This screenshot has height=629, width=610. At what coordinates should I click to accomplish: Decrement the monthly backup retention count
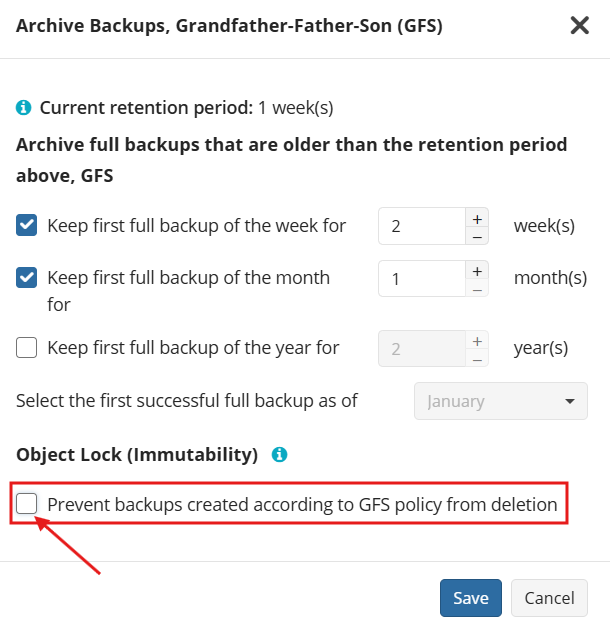click(477, 288)
